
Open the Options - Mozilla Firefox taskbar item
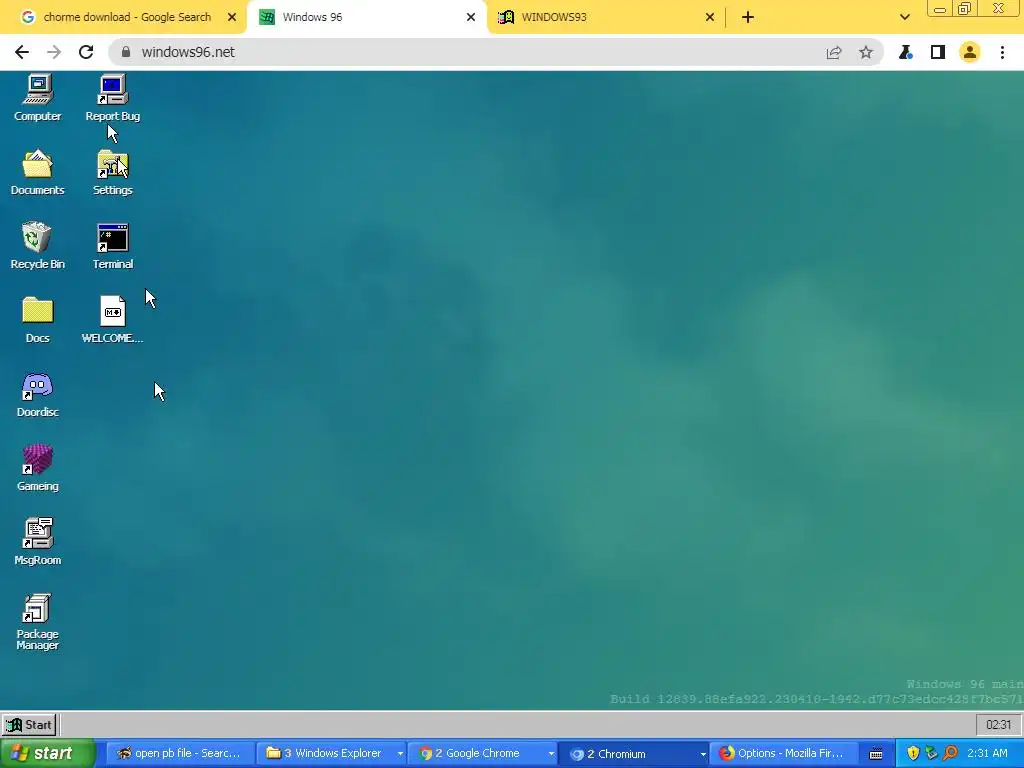[785, 754]
